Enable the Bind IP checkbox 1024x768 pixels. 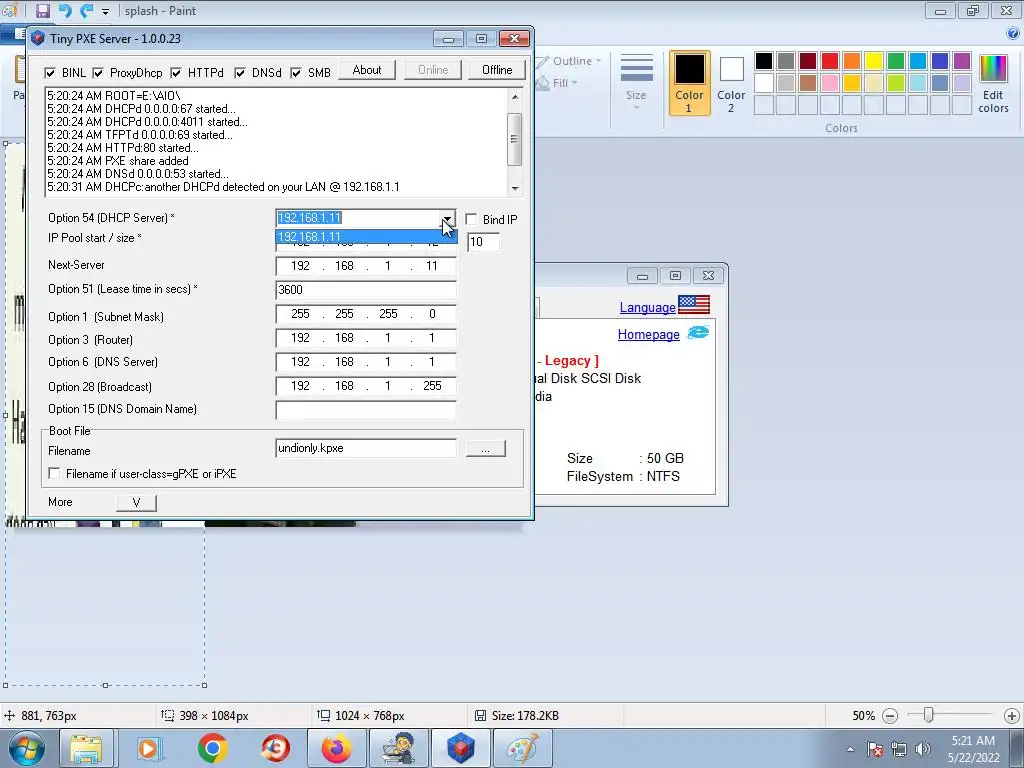tap(471, 219)
